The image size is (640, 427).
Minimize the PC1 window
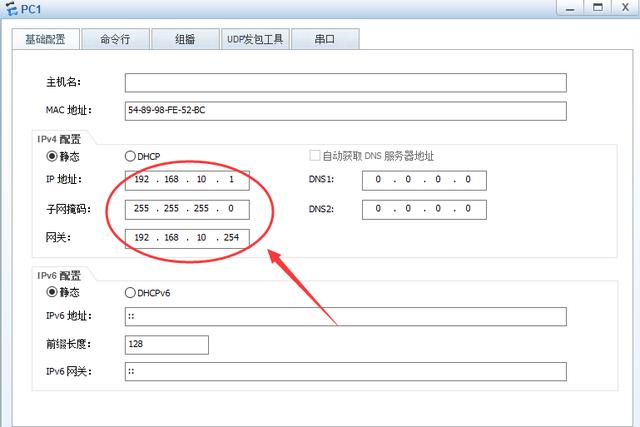pos(570,8)
